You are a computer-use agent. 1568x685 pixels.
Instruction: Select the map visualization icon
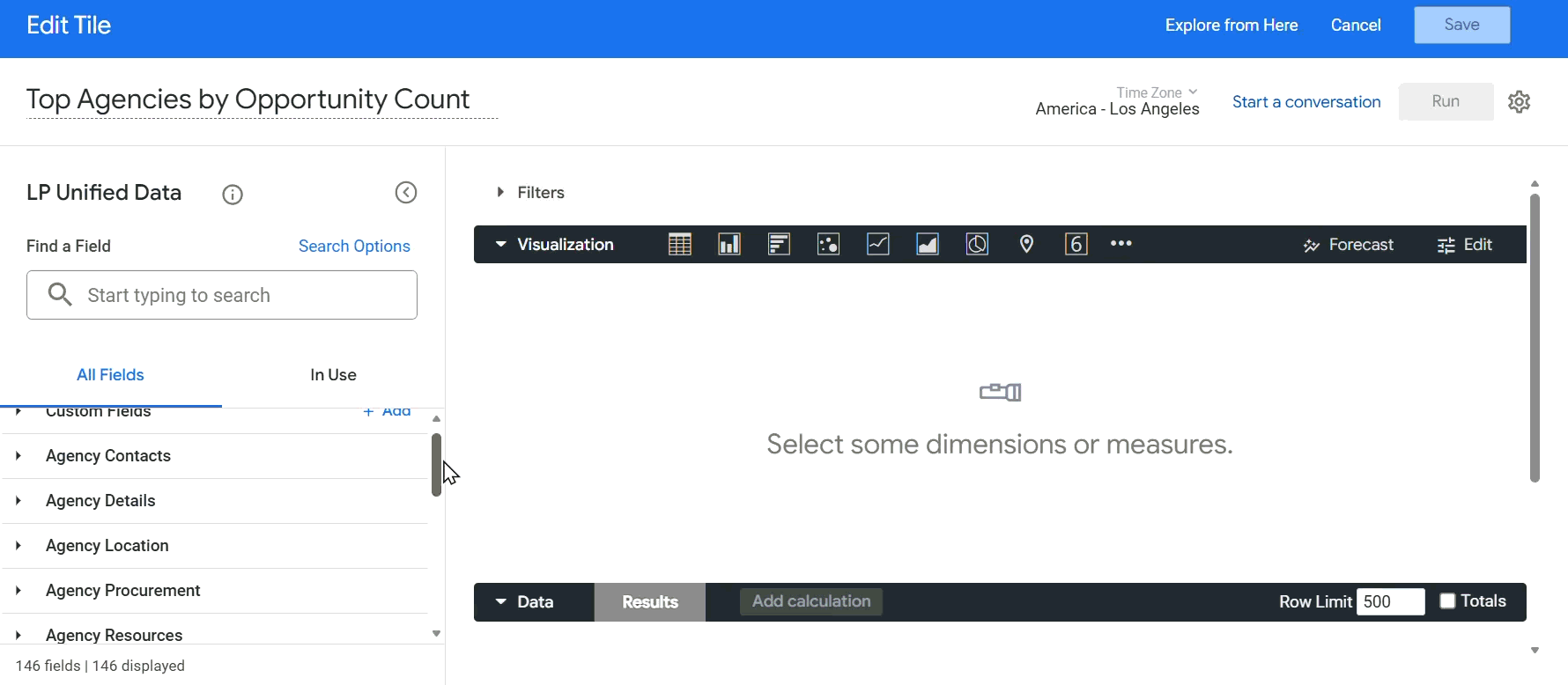pyautogui.click(x=1027, y=245)
